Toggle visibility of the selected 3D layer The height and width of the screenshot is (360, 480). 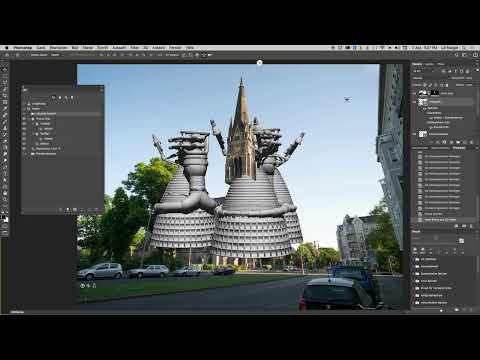coord(414,102)
